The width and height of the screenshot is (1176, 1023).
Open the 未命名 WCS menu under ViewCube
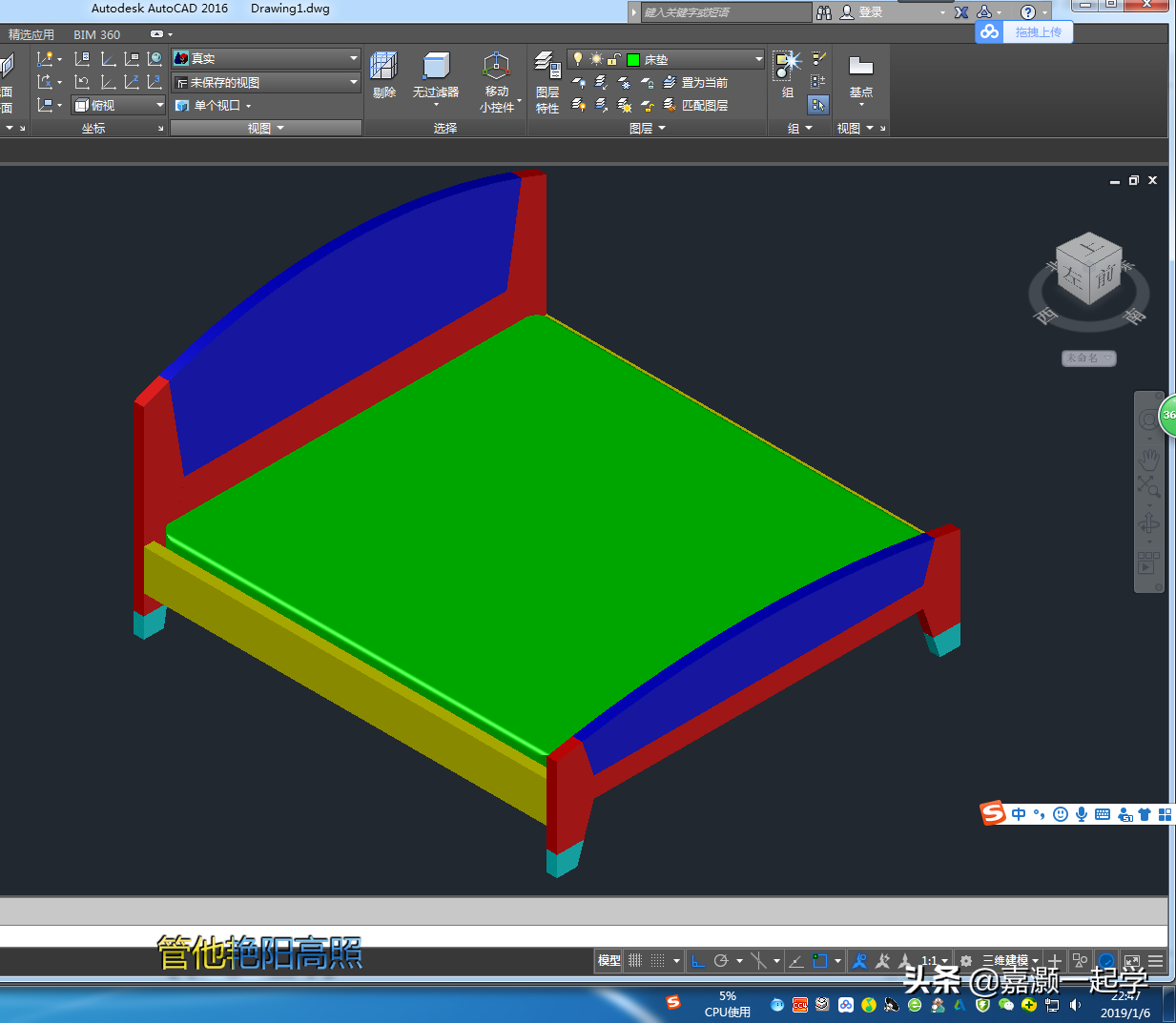pyautogui.click(x=1088, y=358)
